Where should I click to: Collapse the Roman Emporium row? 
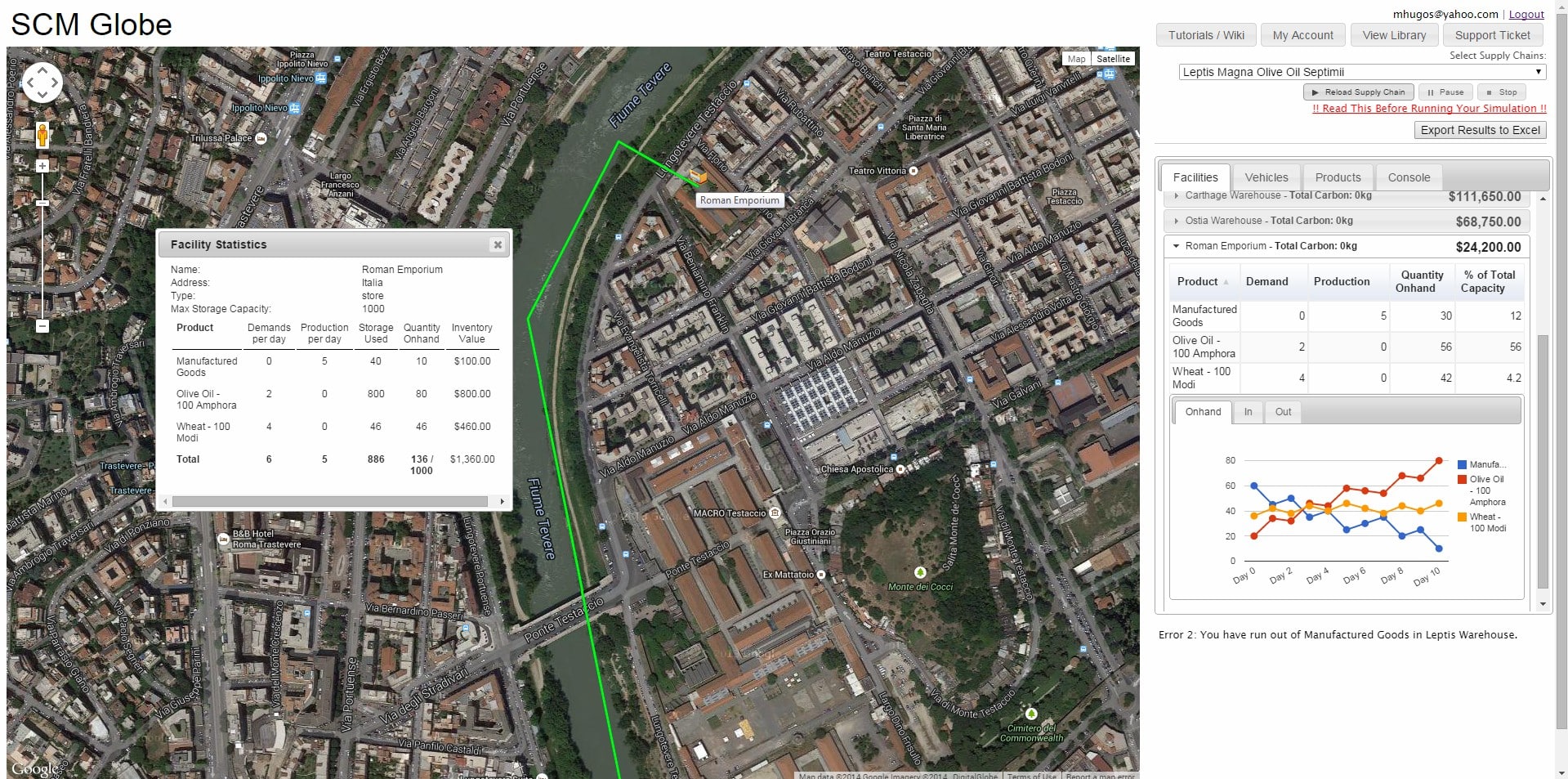tap(1346, 246)
